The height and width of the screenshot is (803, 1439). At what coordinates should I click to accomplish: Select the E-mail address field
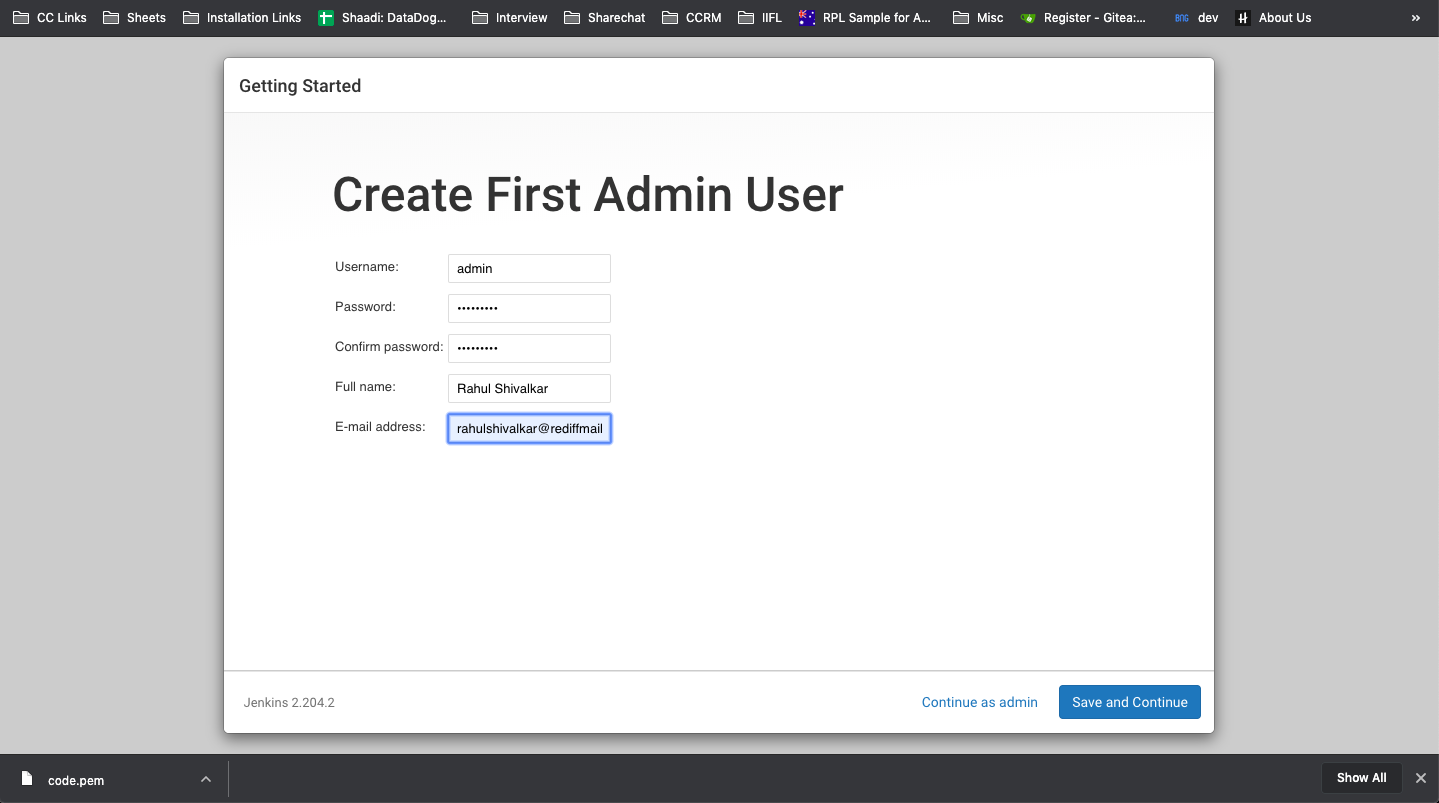point(528,428)
